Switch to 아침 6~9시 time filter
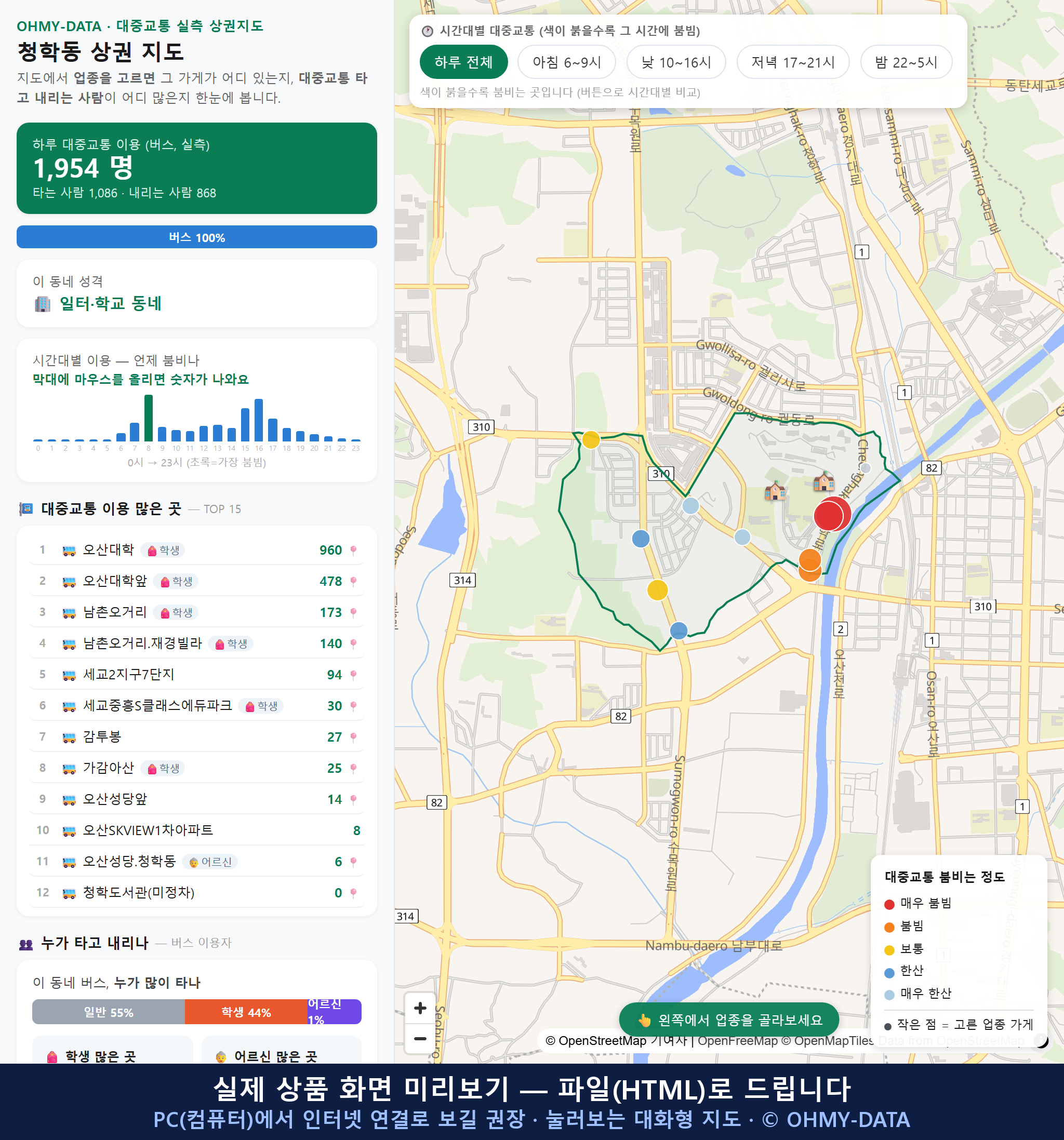 566,62
